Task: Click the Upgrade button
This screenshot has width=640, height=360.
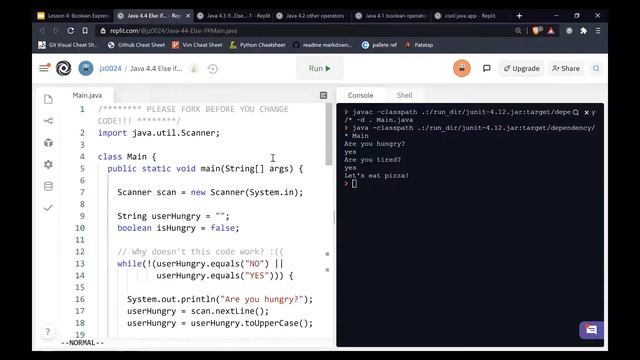Action: coord(522,69)
